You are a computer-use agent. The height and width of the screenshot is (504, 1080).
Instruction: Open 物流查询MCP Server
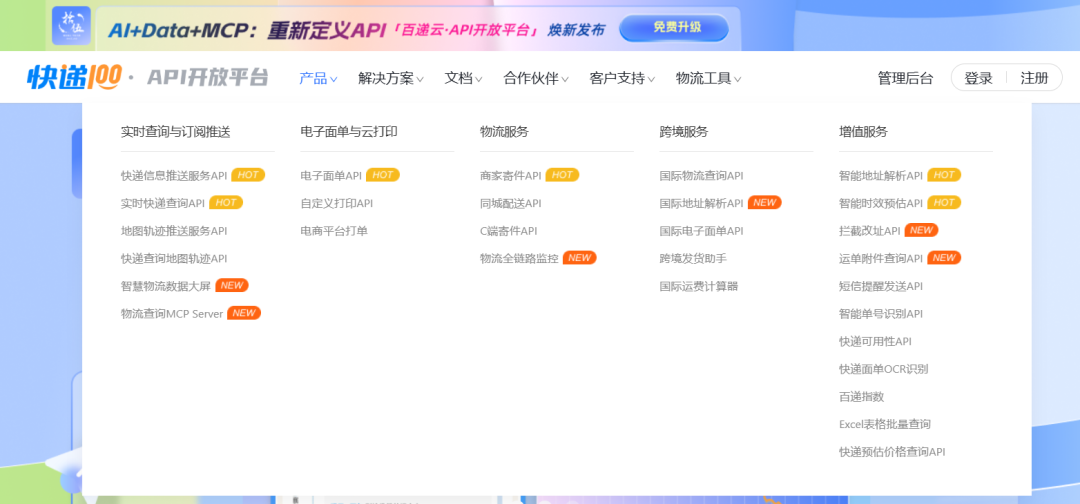[x=172, y=313]
